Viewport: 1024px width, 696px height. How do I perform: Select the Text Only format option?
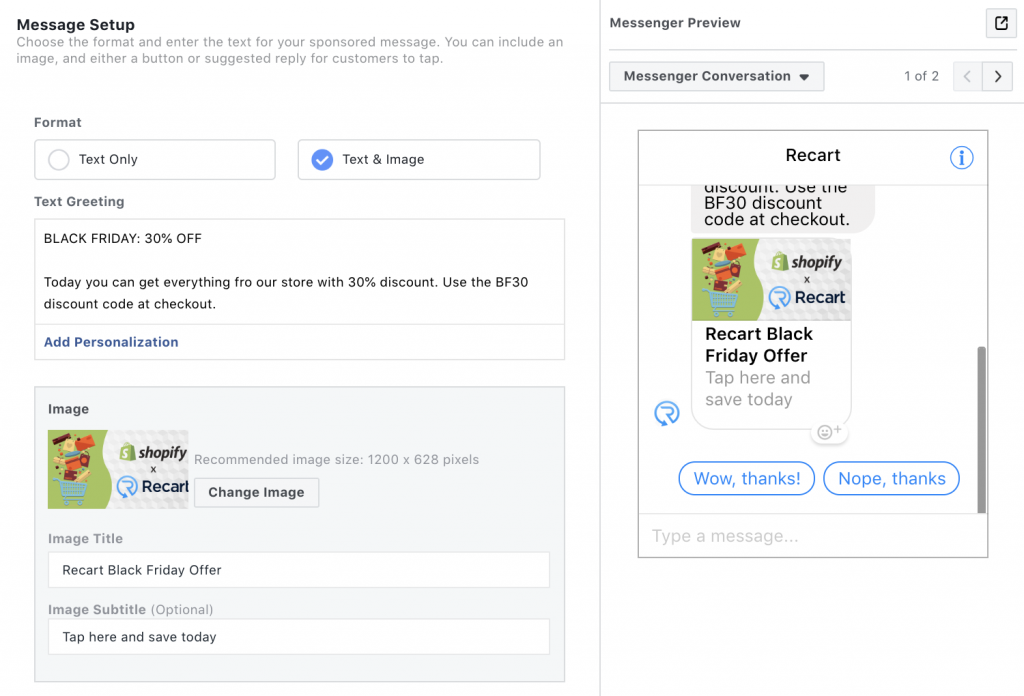click(x=155, y=159)
